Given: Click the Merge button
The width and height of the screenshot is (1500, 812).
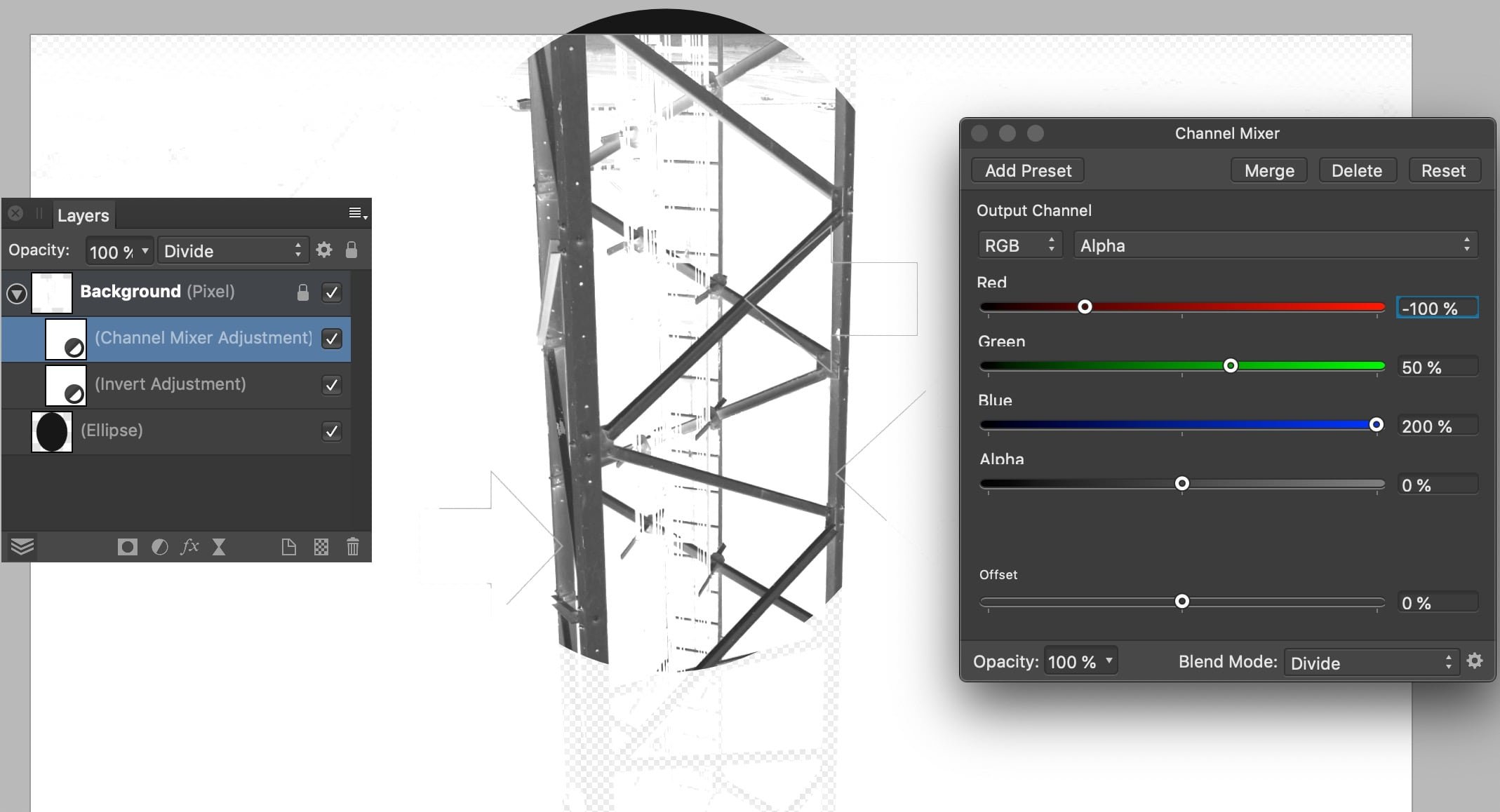Looking at the screenshot, I should click(1269, 170).
